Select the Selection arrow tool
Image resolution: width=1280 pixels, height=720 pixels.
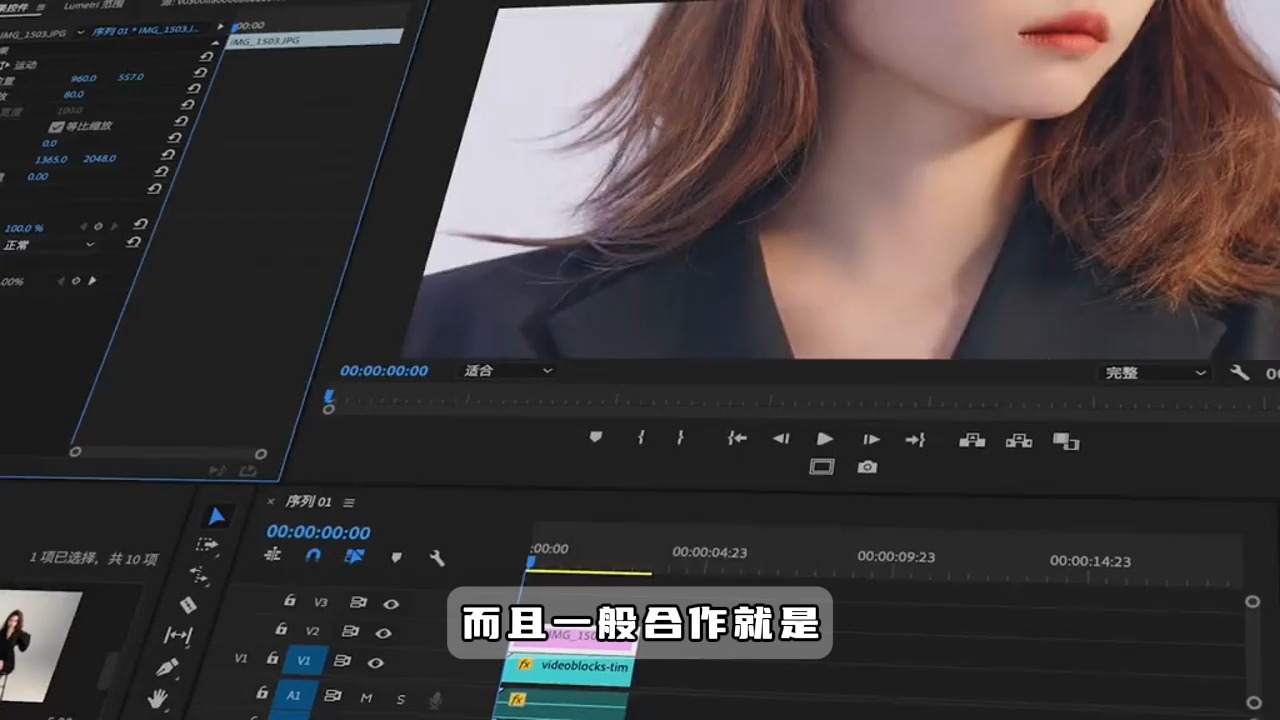216,516
